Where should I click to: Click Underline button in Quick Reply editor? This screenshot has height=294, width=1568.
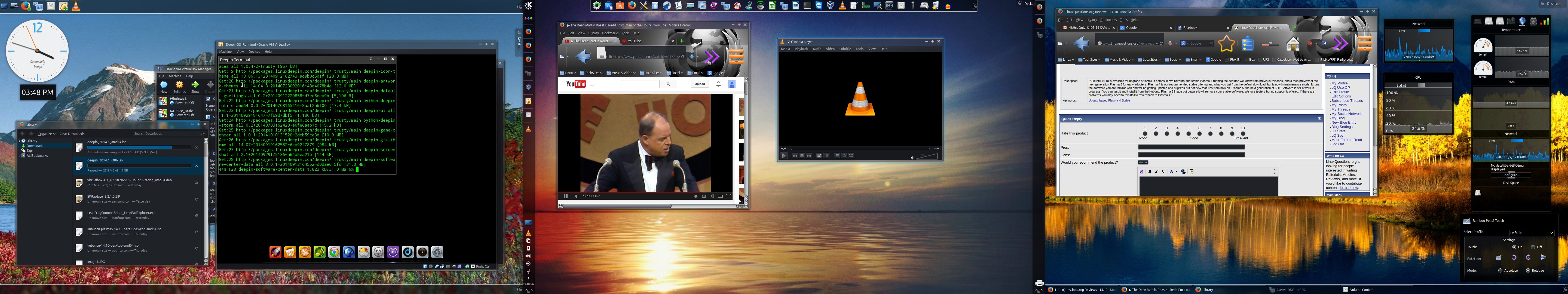tap(1163, 172)
